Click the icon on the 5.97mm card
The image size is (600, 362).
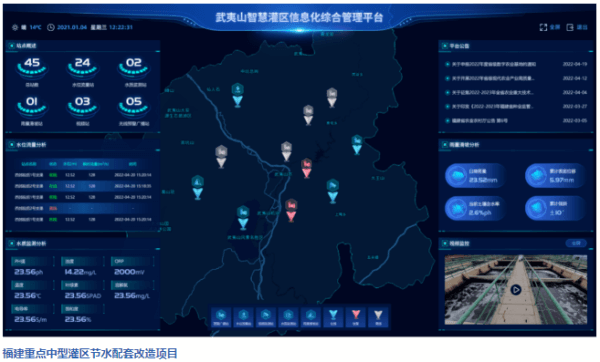tap(536, 176)
